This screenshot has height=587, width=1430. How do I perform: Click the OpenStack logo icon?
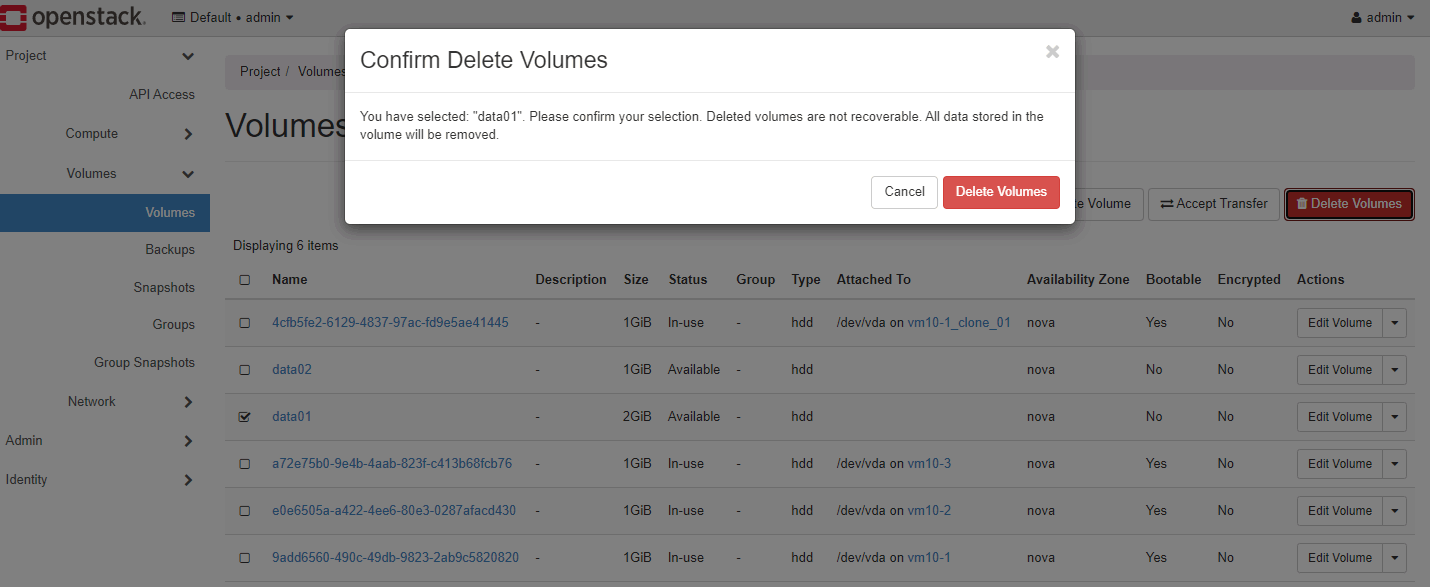point(16,17)
